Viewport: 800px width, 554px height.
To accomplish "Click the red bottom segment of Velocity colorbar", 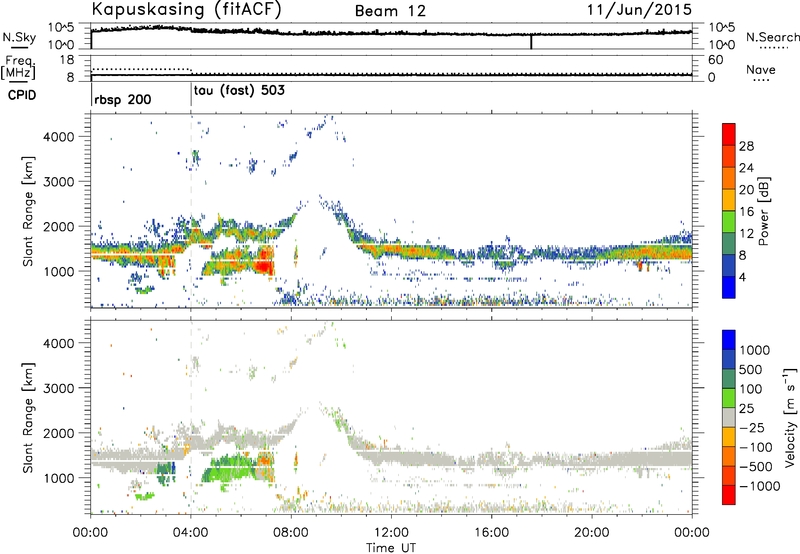I will 729,495.
